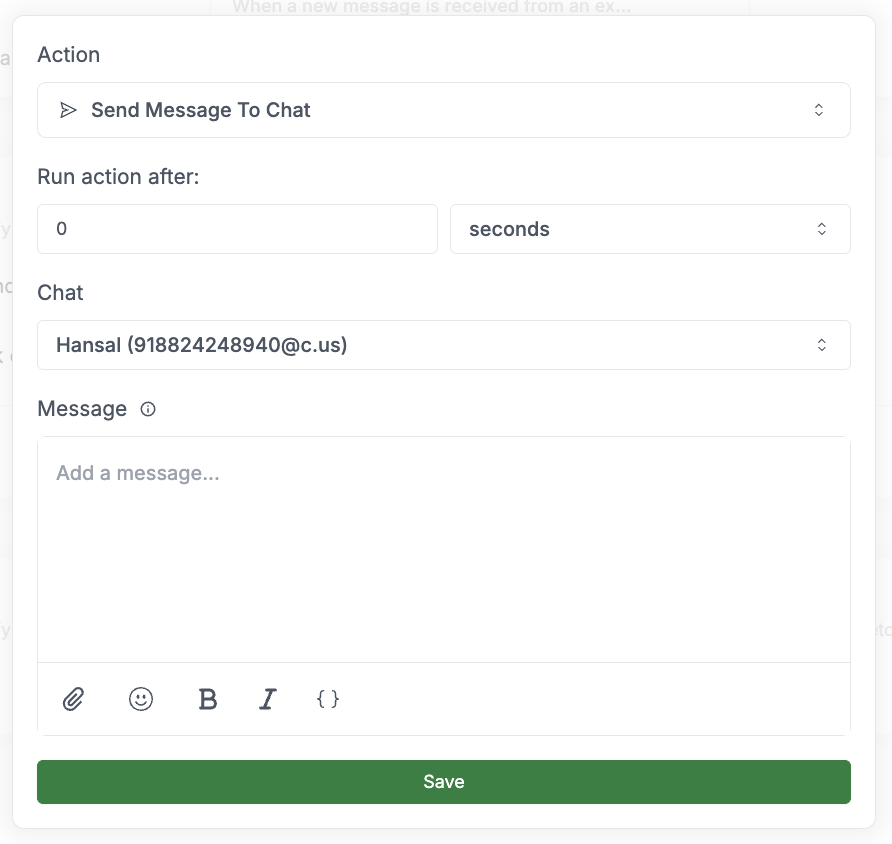
Task: Click the Message label
Action: (x=81, y=408)
